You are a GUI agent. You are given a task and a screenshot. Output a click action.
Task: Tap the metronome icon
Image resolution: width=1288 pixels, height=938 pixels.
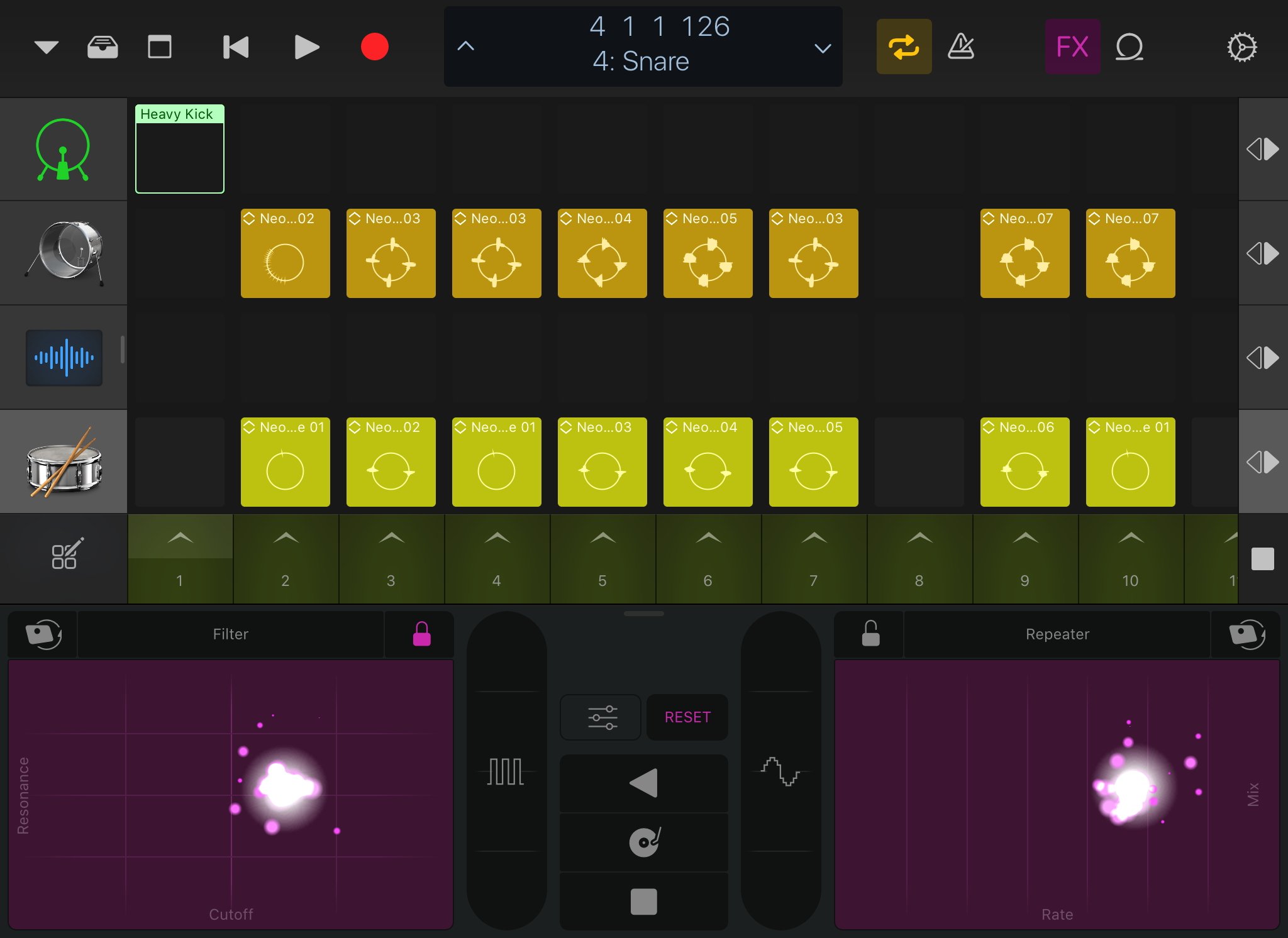[x=960, y=47]
